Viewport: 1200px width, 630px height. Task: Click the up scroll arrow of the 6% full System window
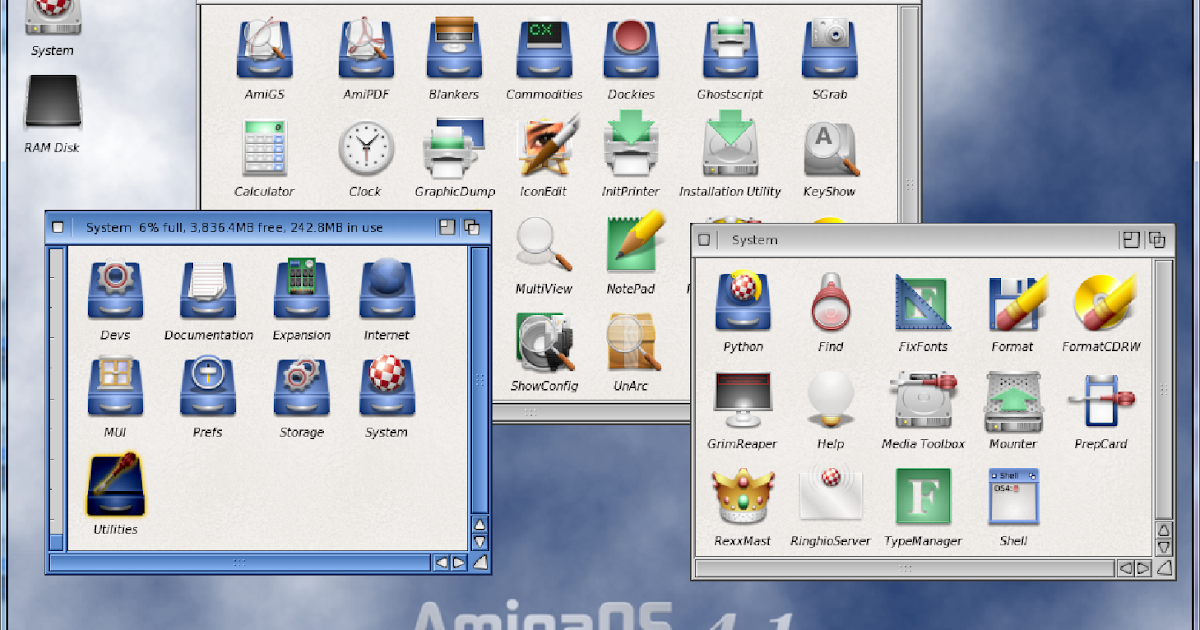click(480, 525)
